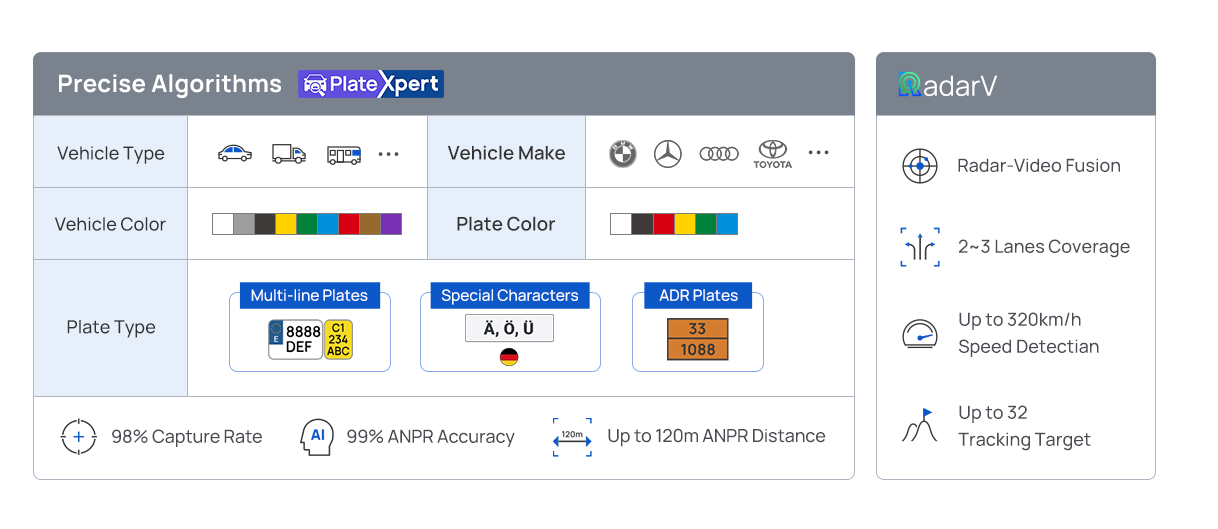1218x529 pixels.
Task: Click the ellipsis after vehicle type icons
Action: coord(389,154)
